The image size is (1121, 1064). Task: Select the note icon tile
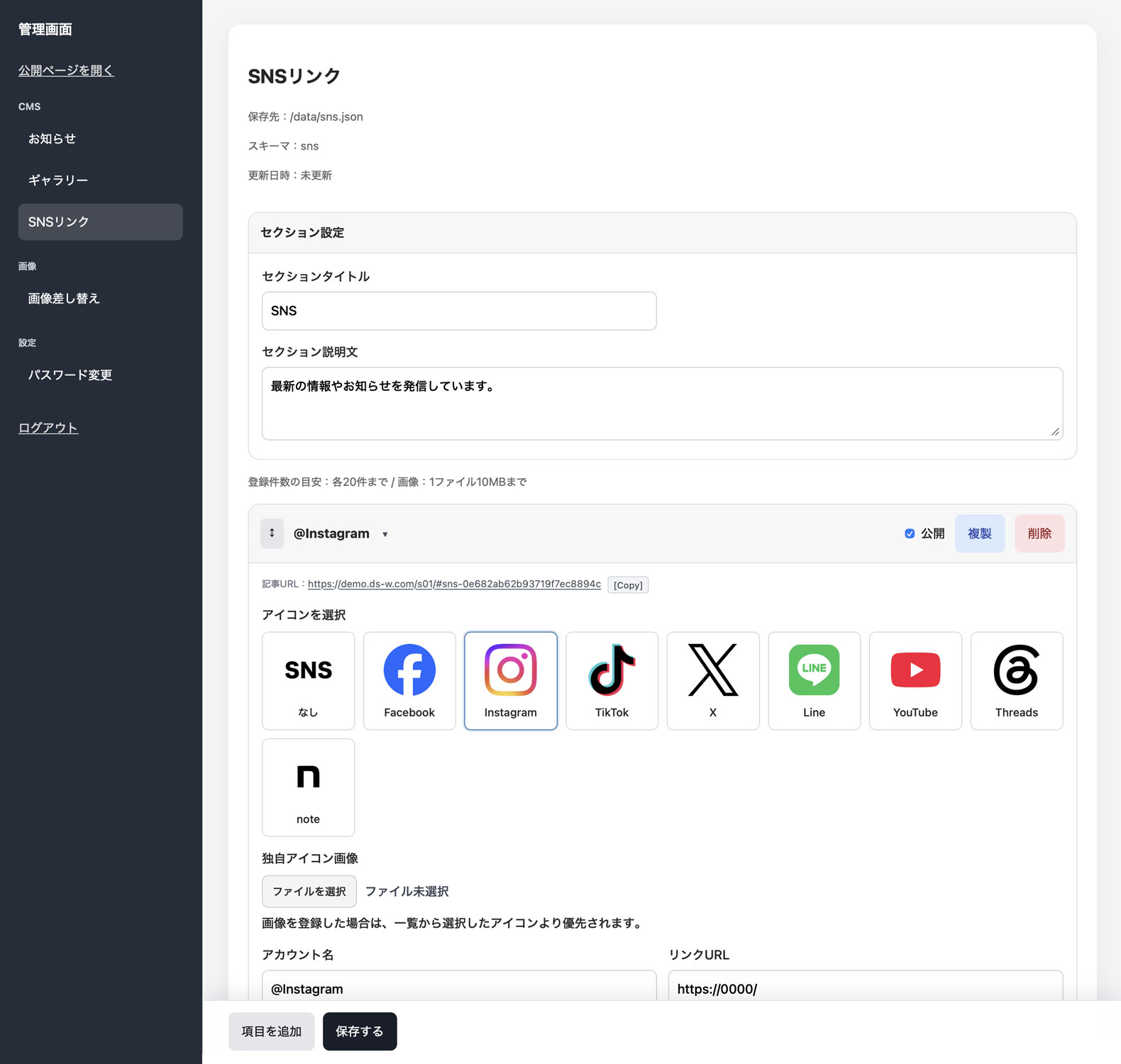[x=308, y=787]
